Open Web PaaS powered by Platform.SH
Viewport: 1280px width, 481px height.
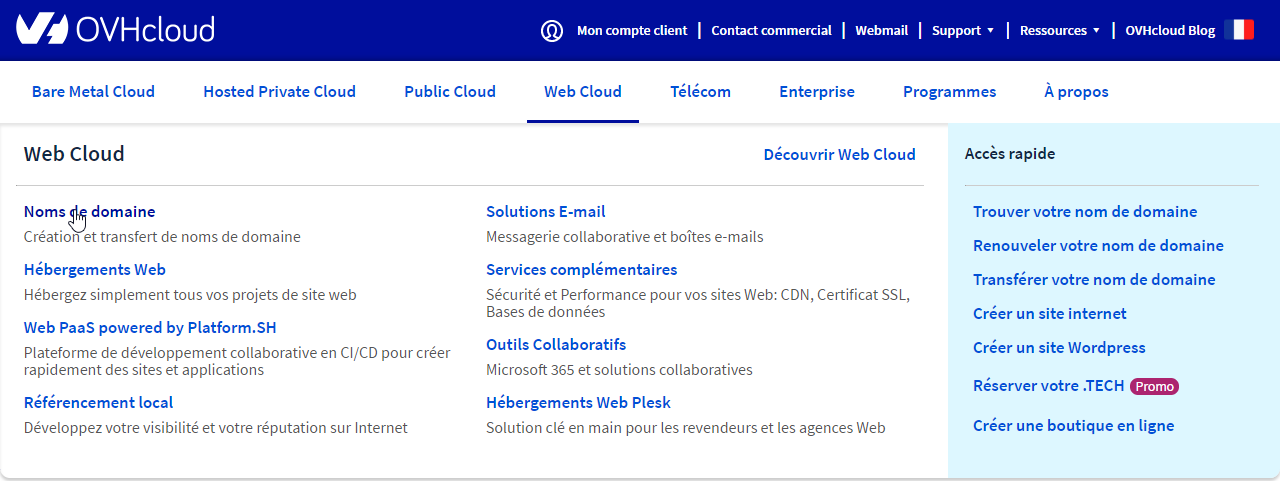coord(150,328)
